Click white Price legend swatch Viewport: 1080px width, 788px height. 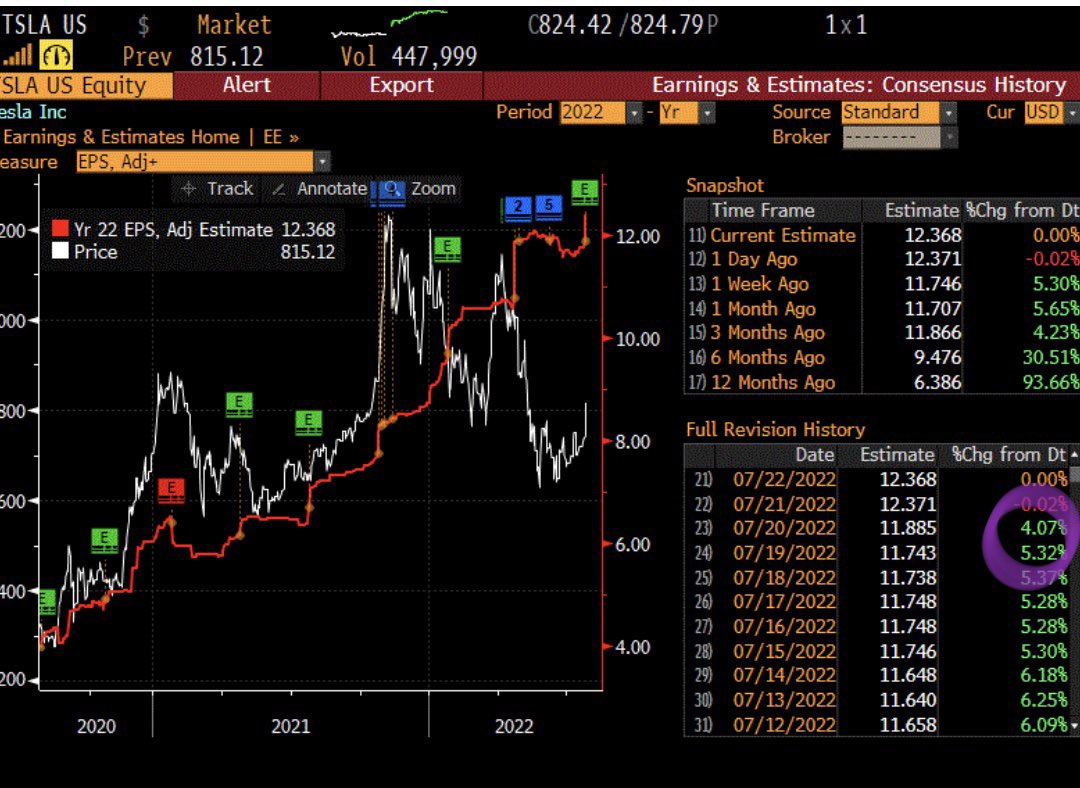pos(61,251)
